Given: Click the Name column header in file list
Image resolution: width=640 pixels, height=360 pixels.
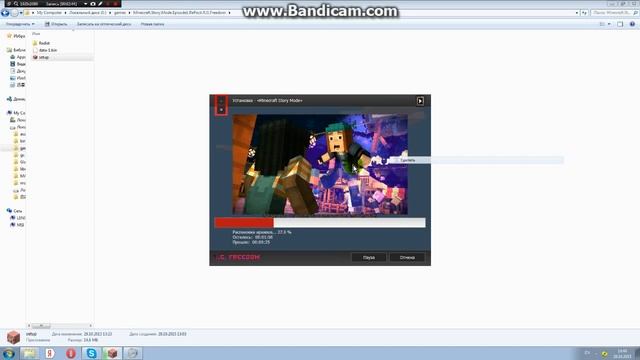Looking at the screenshot, I should pyautogui.click(x=36, y=33).
